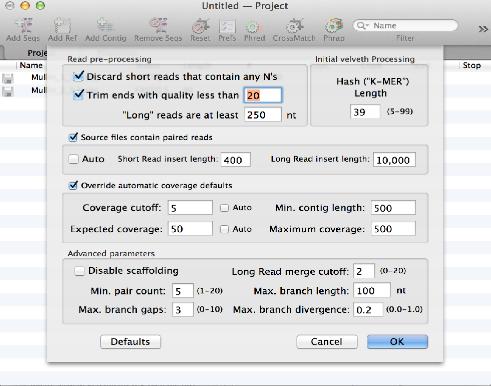Click the Reset toolbar icon

[200, 30]
